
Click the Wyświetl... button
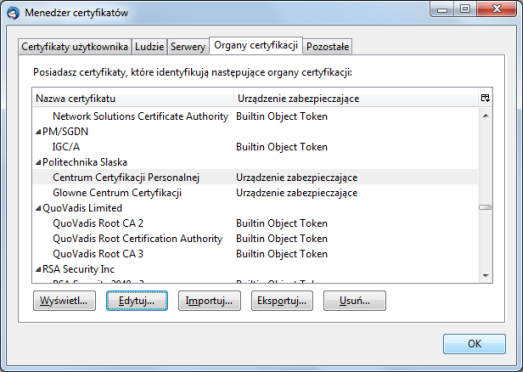[64, 301]
